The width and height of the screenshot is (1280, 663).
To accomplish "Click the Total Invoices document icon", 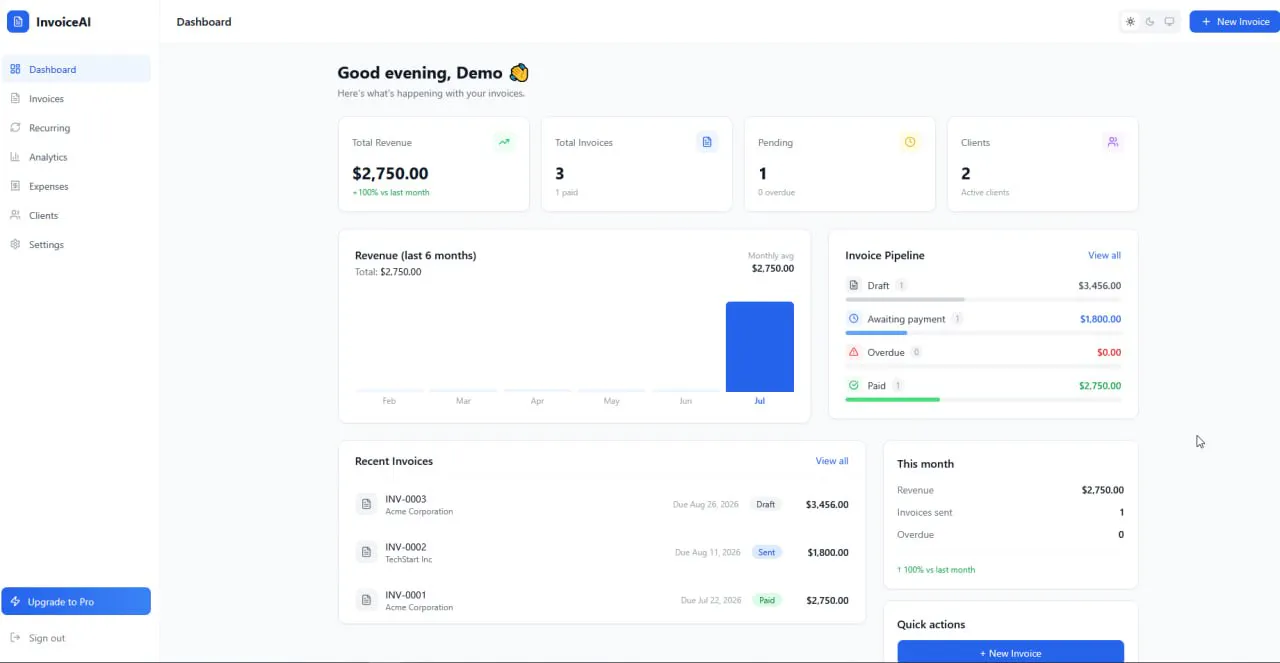I will 707,142.
